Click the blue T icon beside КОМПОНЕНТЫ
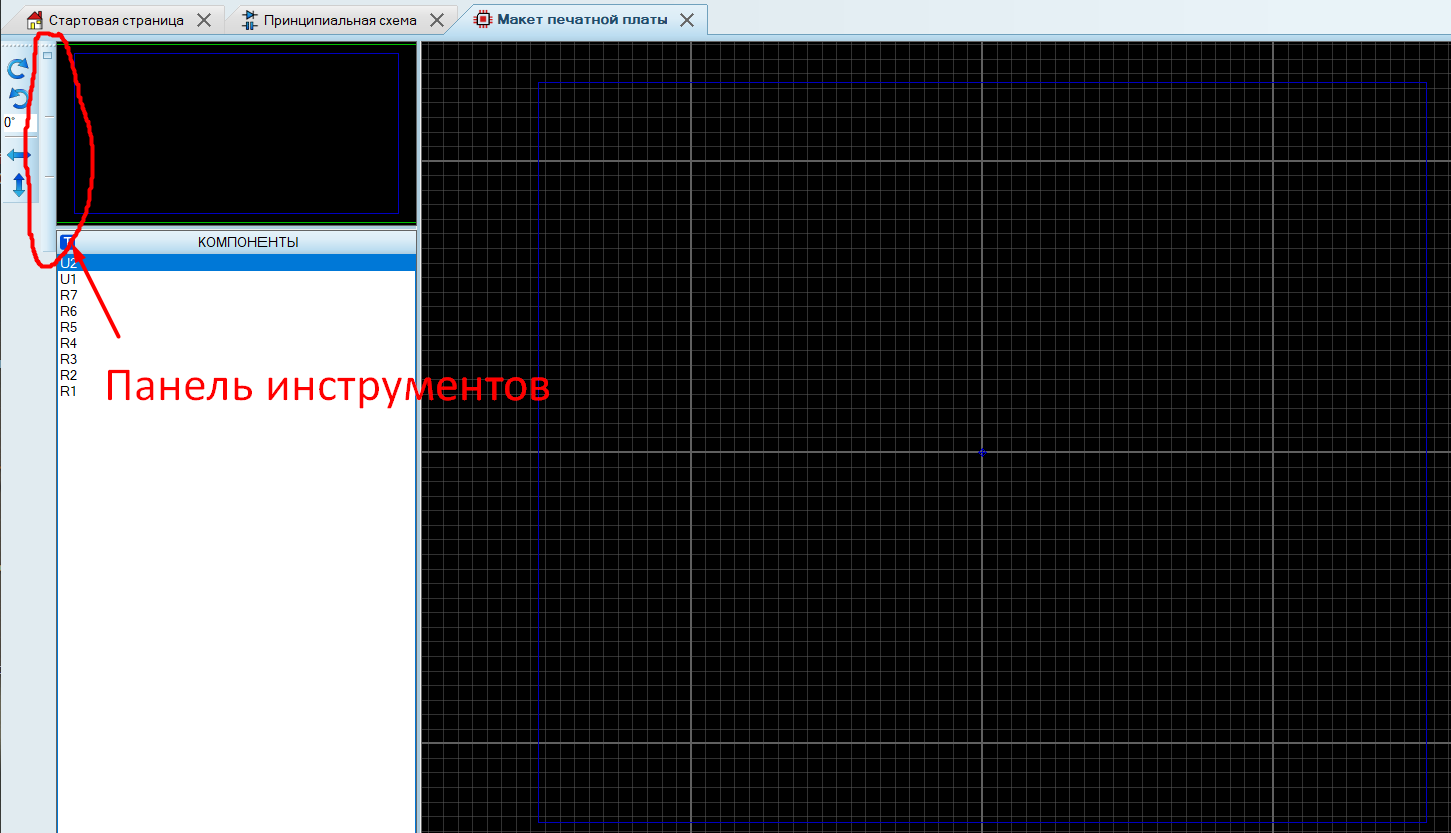The width and height of the screenshot is (1451, 833). pyautogui.click(x=66, y=242)
